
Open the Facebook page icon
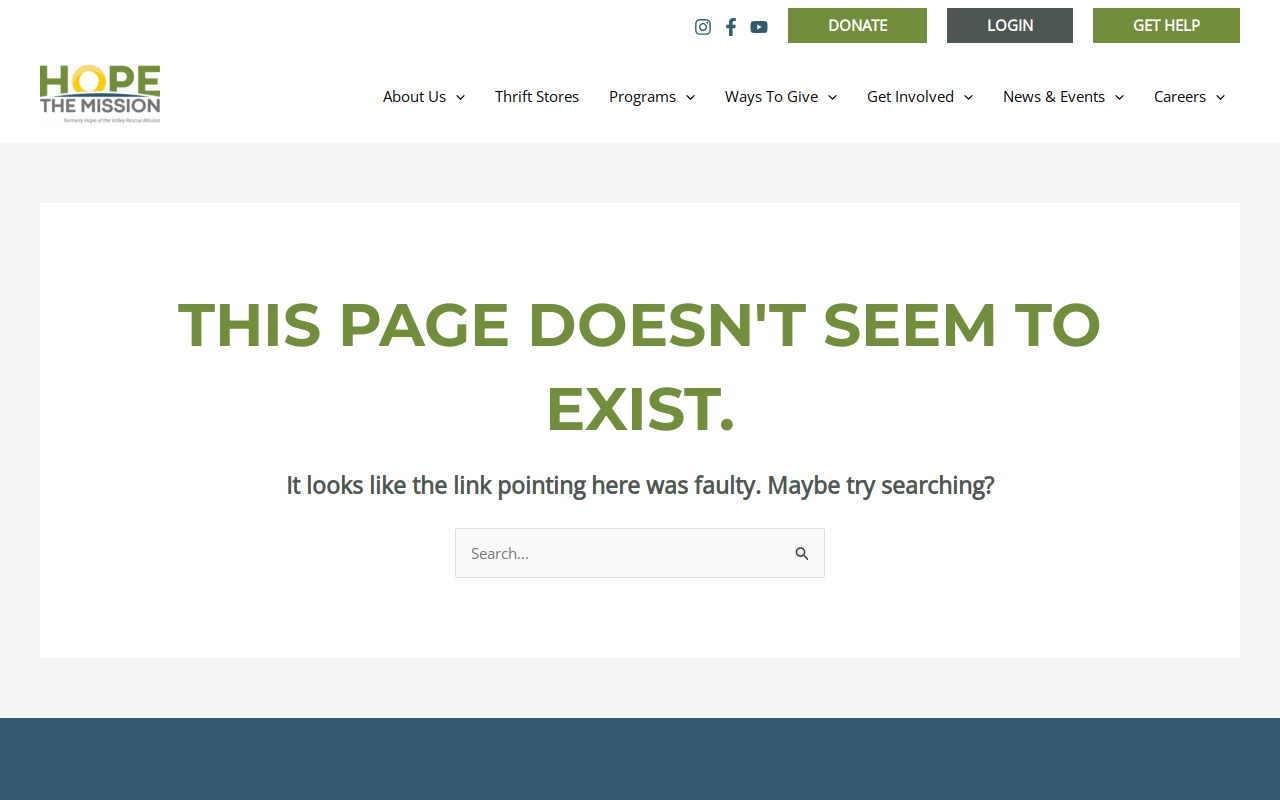(x=731, y=27)
